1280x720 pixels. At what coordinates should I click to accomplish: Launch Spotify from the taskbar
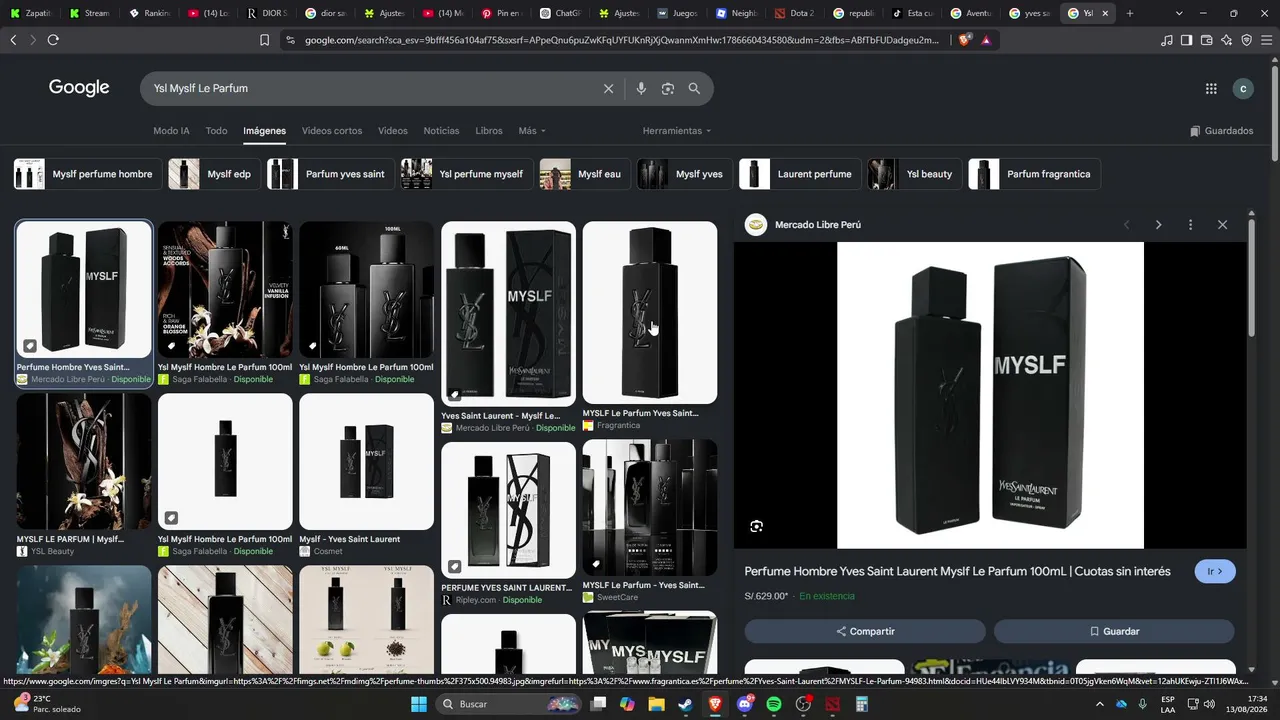pos(773,704)
